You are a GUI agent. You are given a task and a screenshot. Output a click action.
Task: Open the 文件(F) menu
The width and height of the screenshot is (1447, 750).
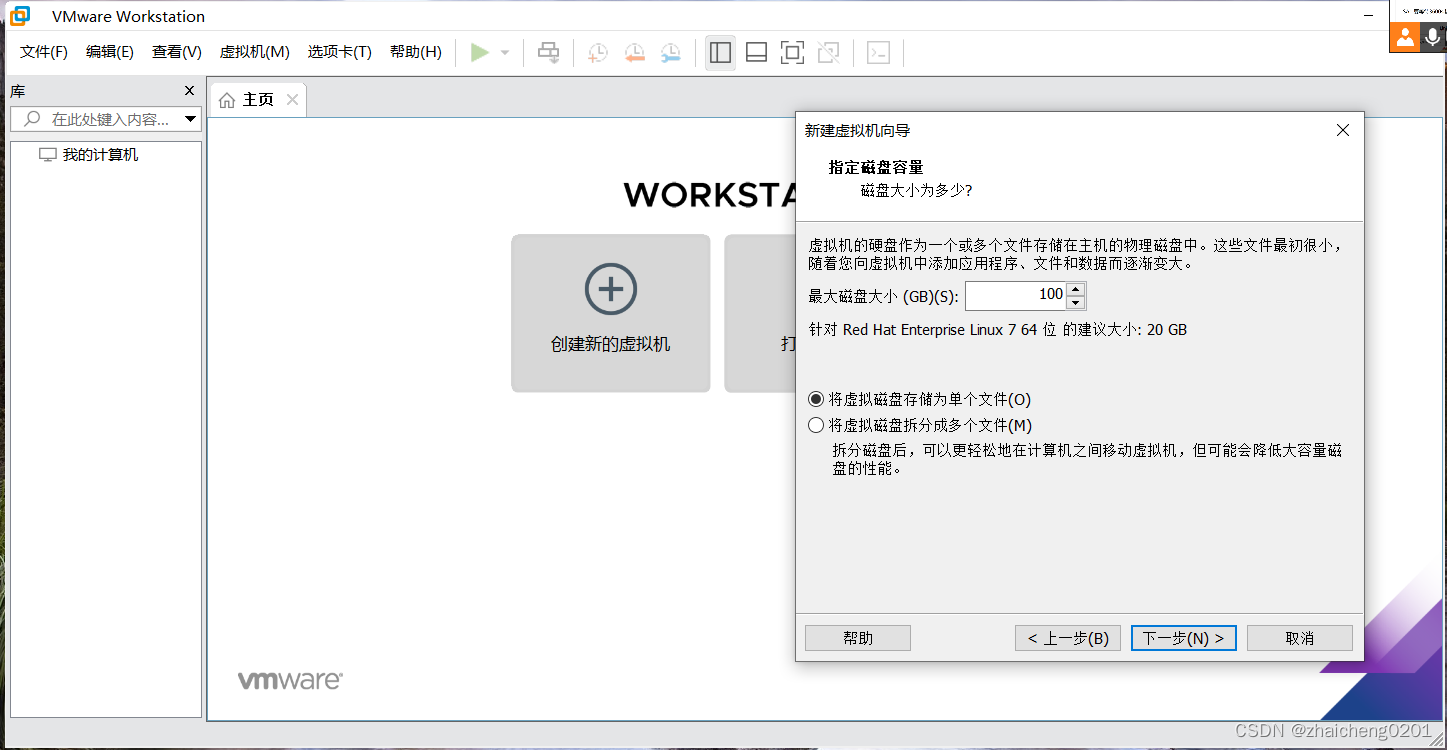44,52
